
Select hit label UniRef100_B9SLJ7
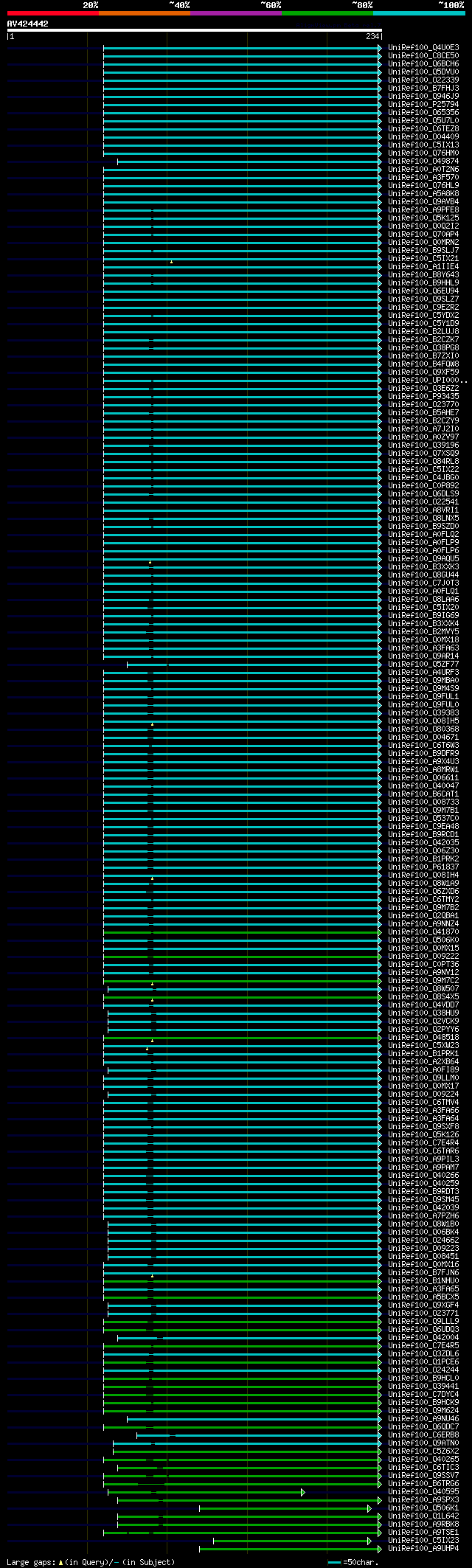423,250
